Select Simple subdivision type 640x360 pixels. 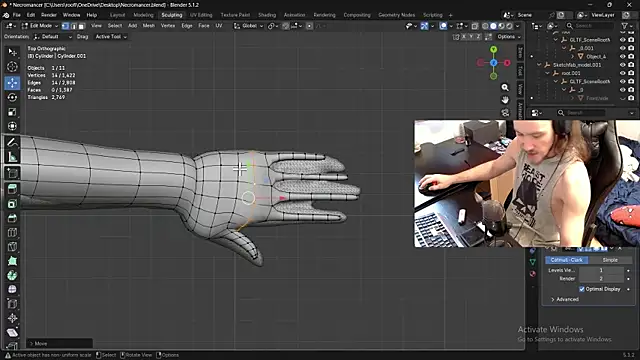(x=610, y=260)
